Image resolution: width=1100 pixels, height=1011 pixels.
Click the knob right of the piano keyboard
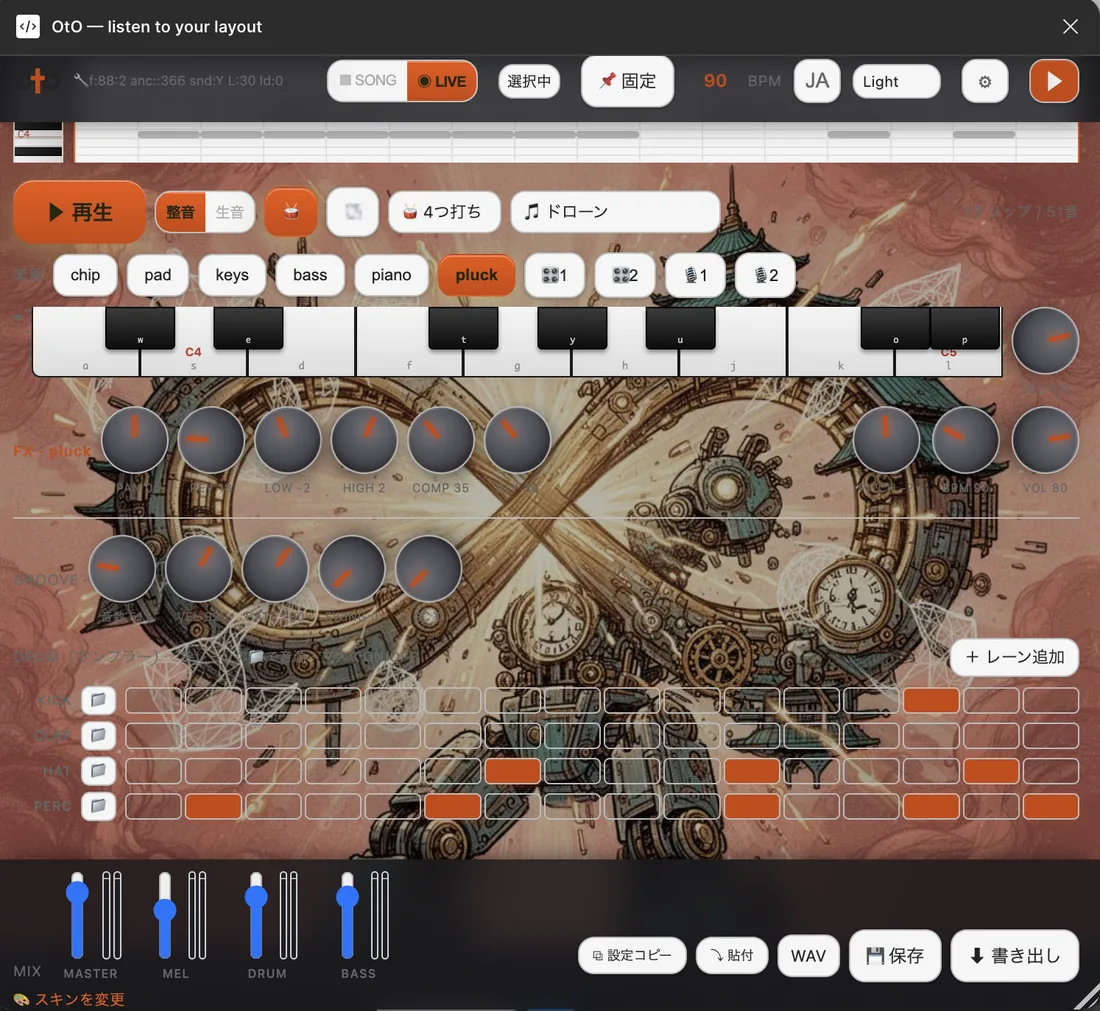tap(1045, 340)
